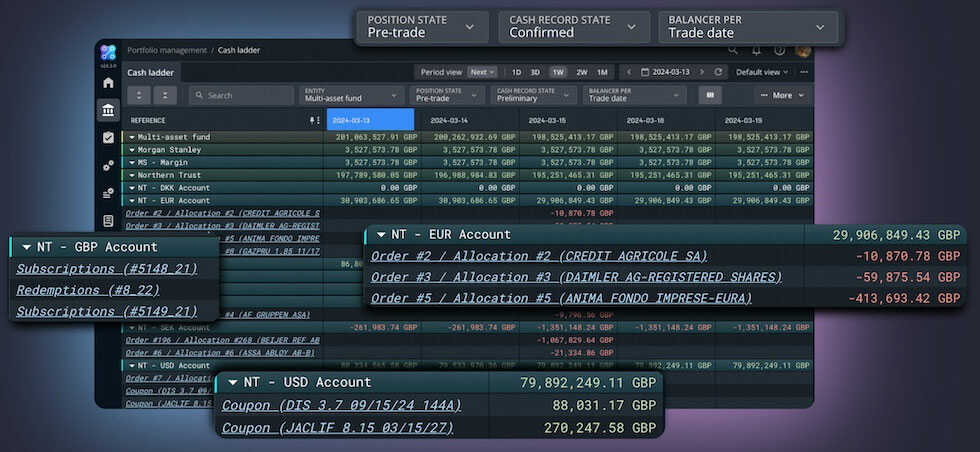Collapse the NT - GBP Account callout row
Viewport: 980px width, 452px height.
coord(26,247)
